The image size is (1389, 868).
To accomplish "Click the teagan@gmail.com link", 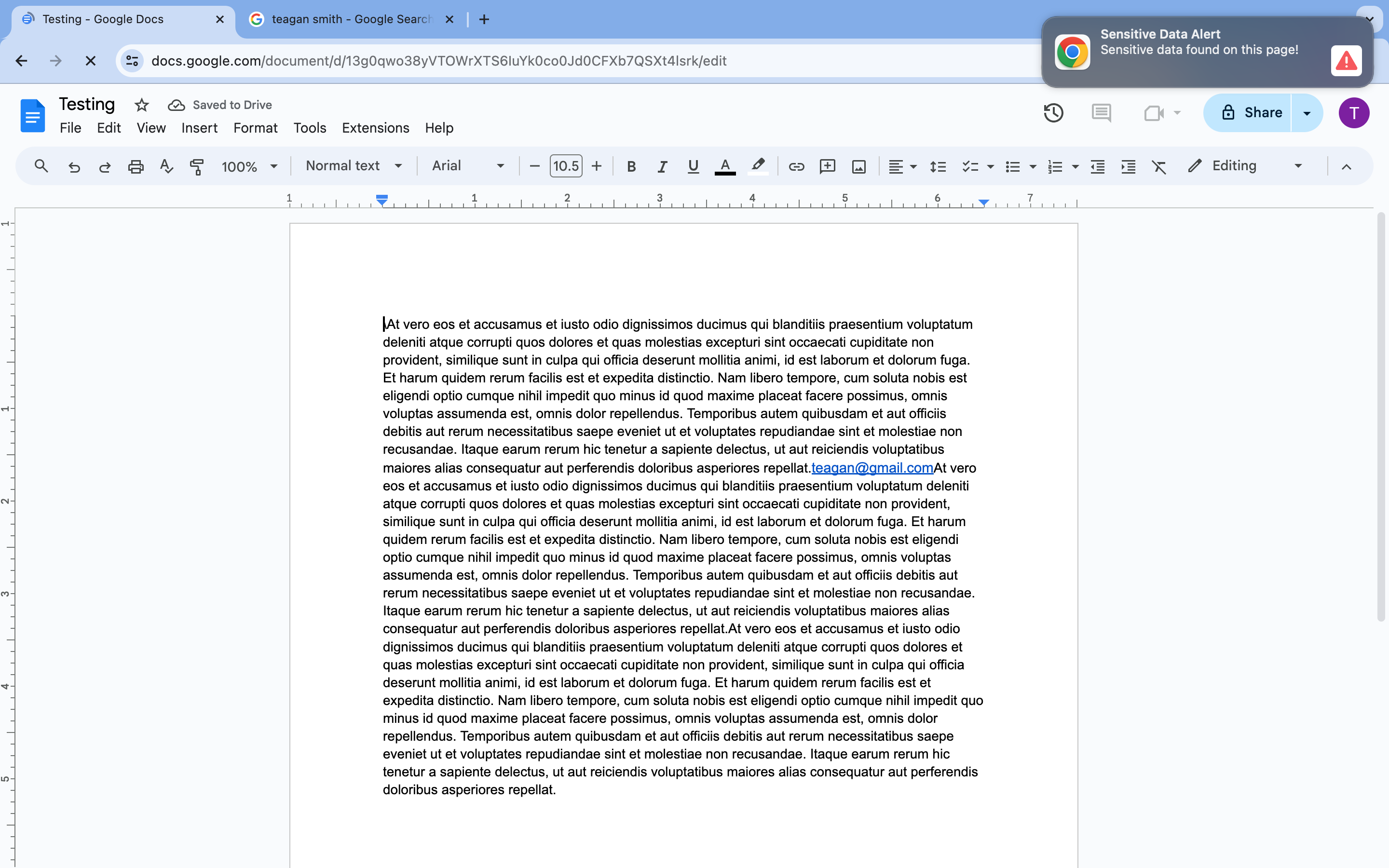I will [872, 468].
